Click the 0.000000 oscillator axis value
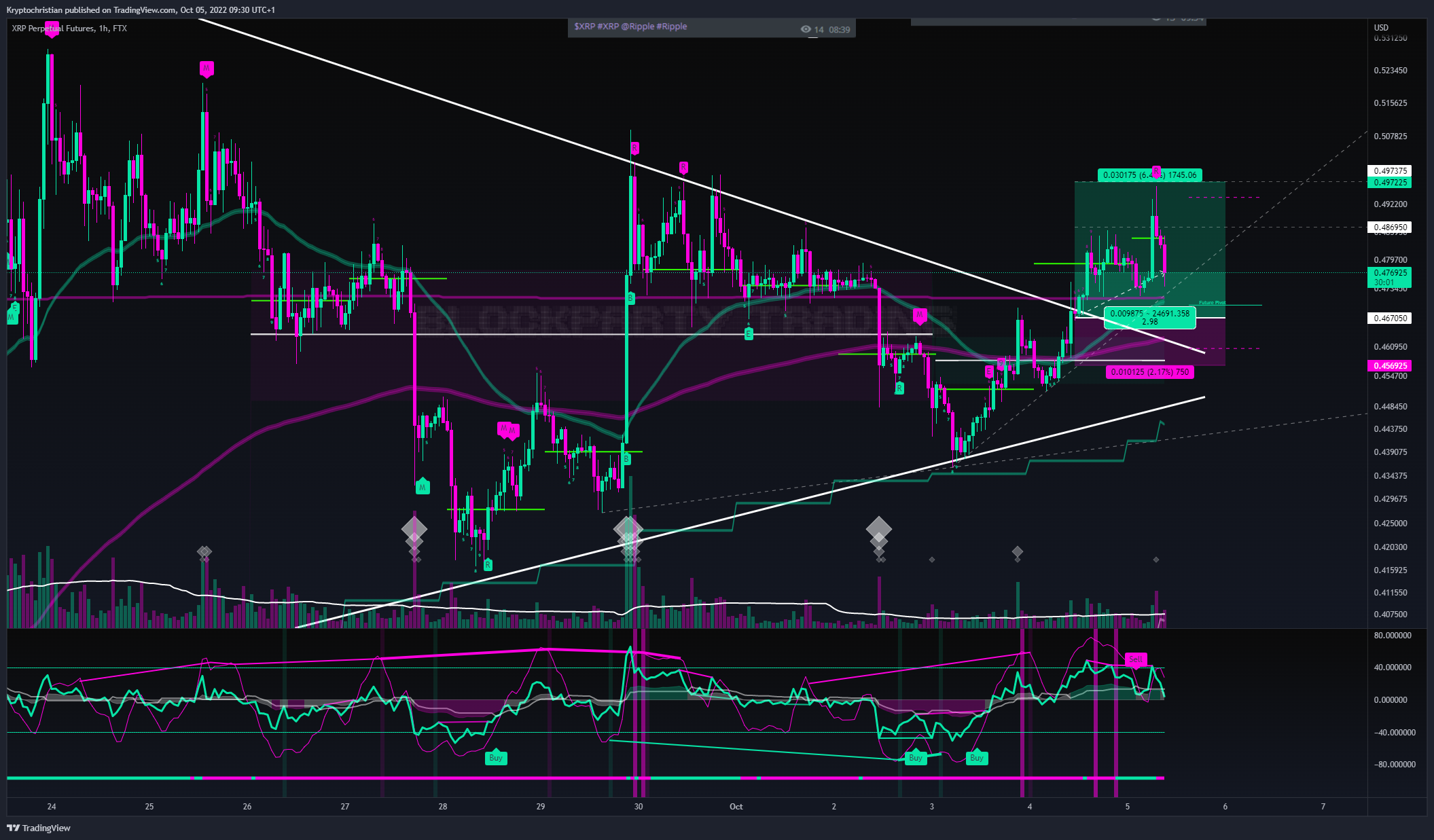 [1391, 700]
